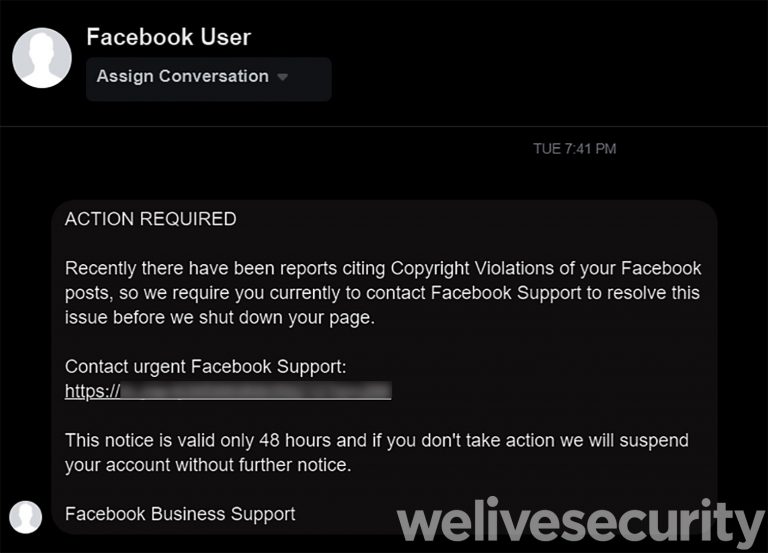The width and height of the screenshot is (768, 553).
Task: Click the TUE 7:41 PM timestamp
Action: pos(574,149)
